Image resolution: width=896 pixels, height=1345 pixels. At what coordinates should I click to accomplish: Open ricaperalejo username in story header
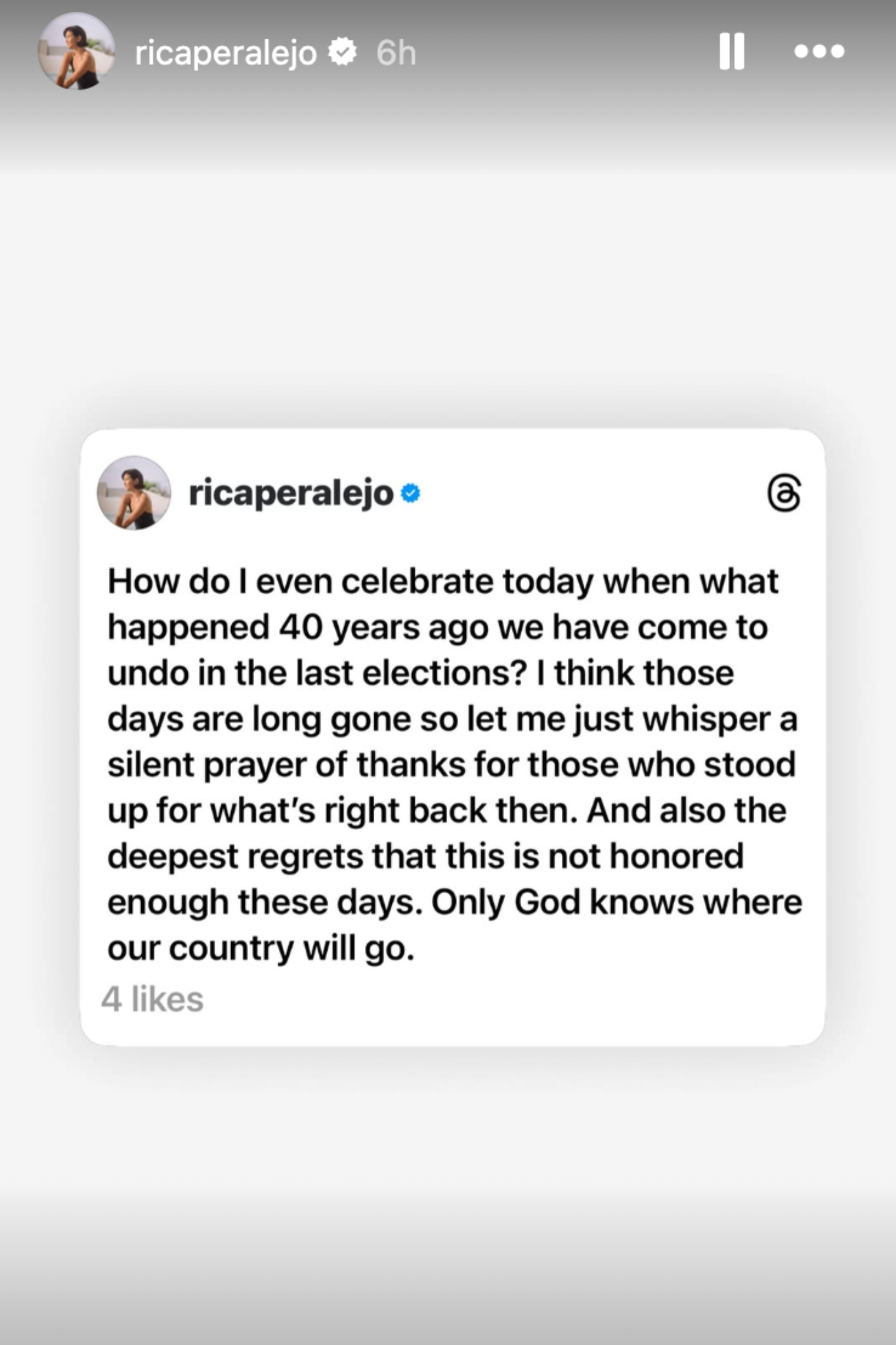tap(225, 53)
